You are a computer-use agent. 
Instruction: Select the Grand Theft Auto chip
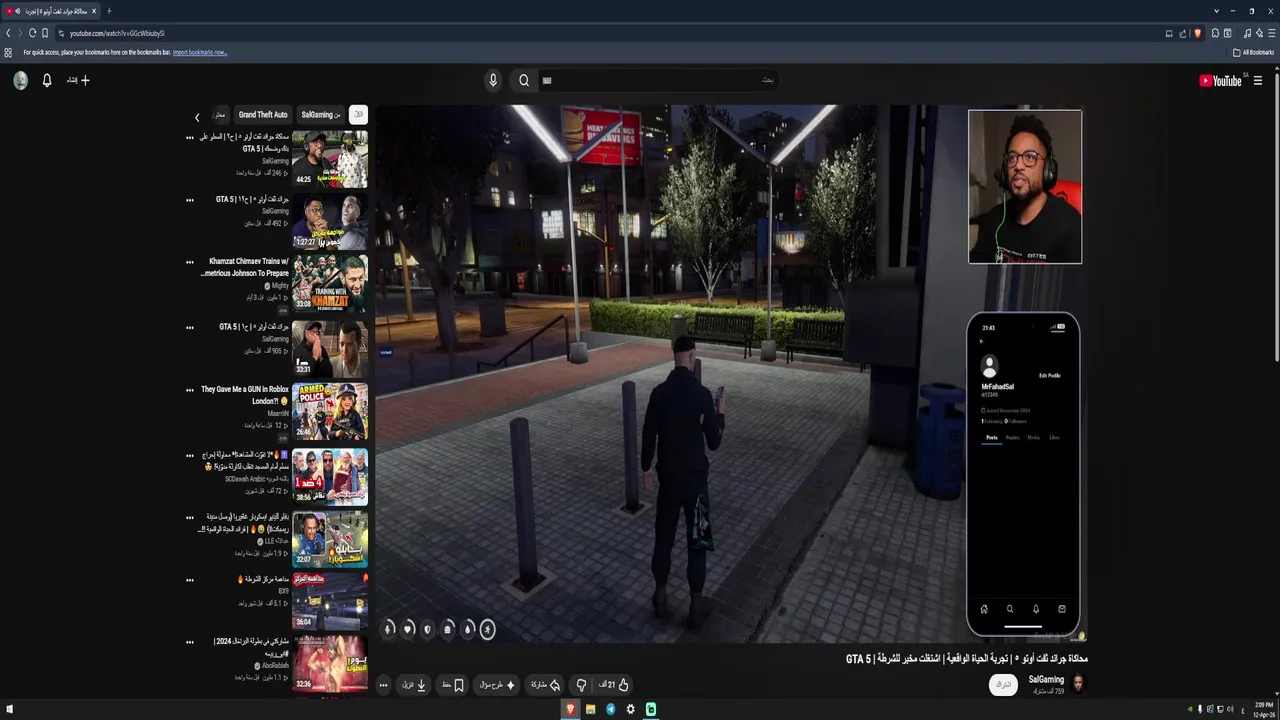pos(263,115)
